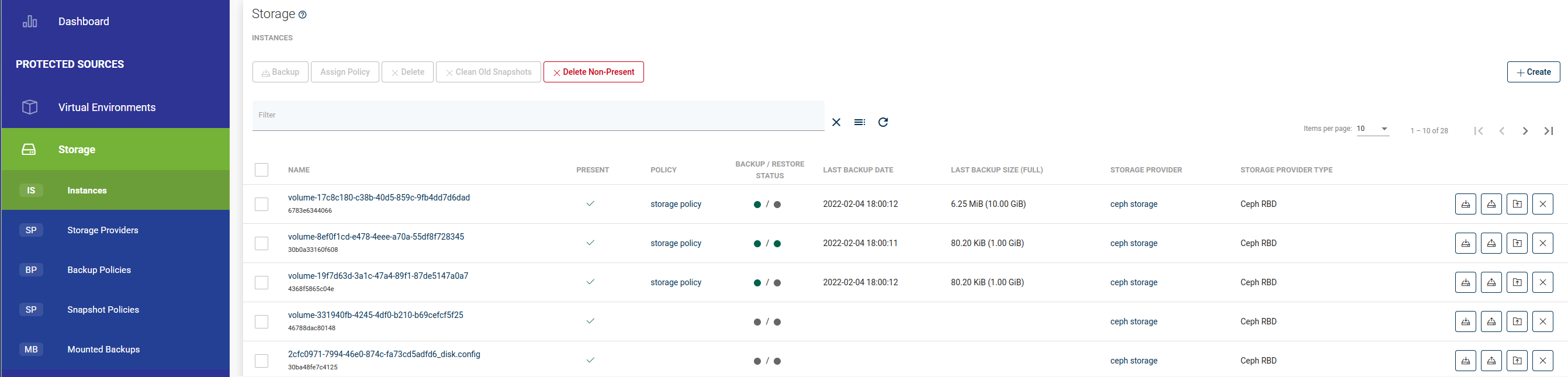Open the Items per page dropdown

pos(1373,129)
